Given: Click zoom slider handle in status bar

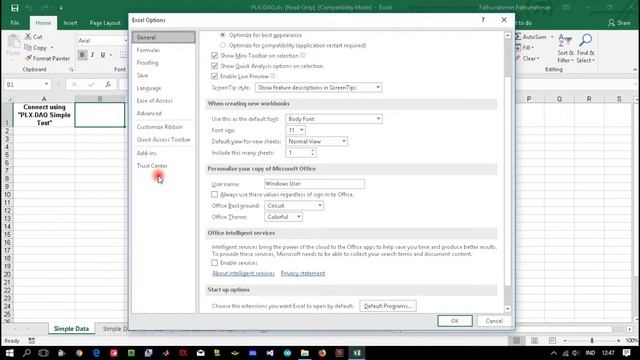Looking at the screenshot, I should tap(592, 340).
